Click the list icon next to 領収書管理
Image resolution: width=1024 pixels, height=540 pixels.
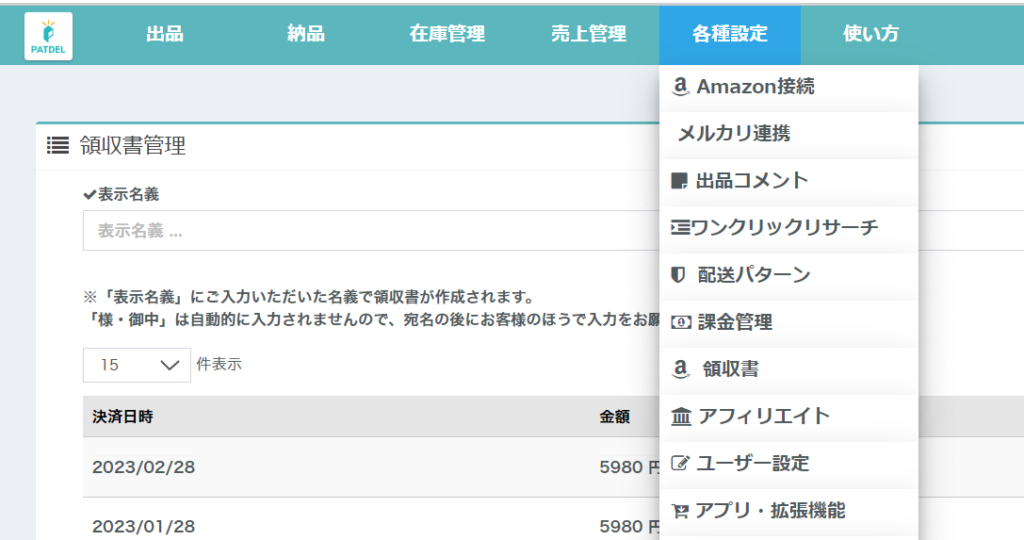click(57, 146)
